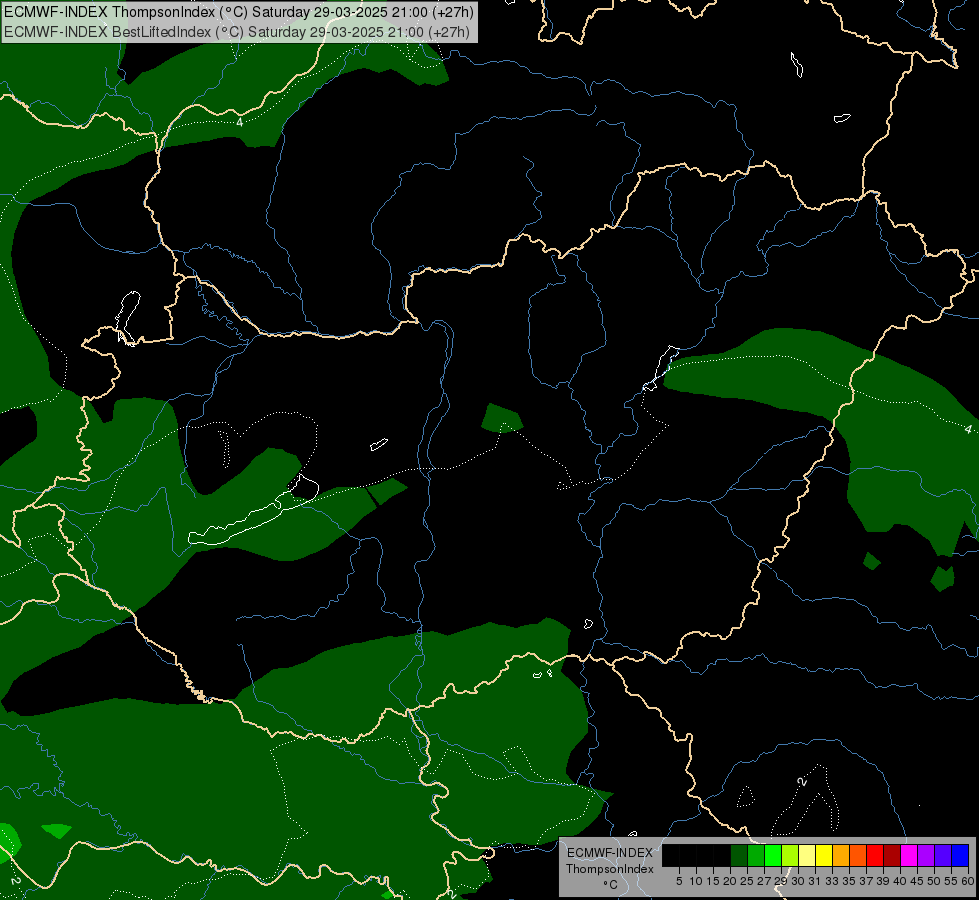Select the lime 29–30 legend swatch
Image resolution: width=979 pixels, height=900 pixels.
click(x=790, y=855)
